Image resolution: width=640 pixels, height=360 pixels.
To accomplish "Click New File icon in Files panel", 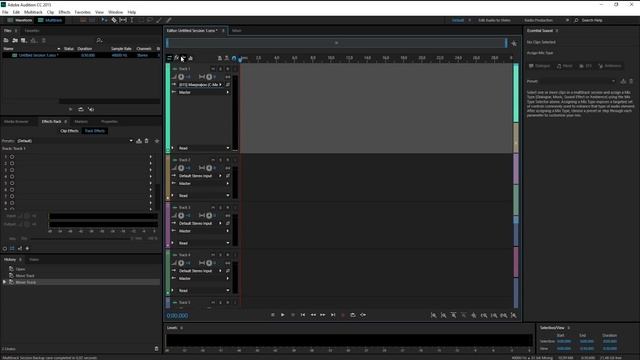I will [24, 40].
